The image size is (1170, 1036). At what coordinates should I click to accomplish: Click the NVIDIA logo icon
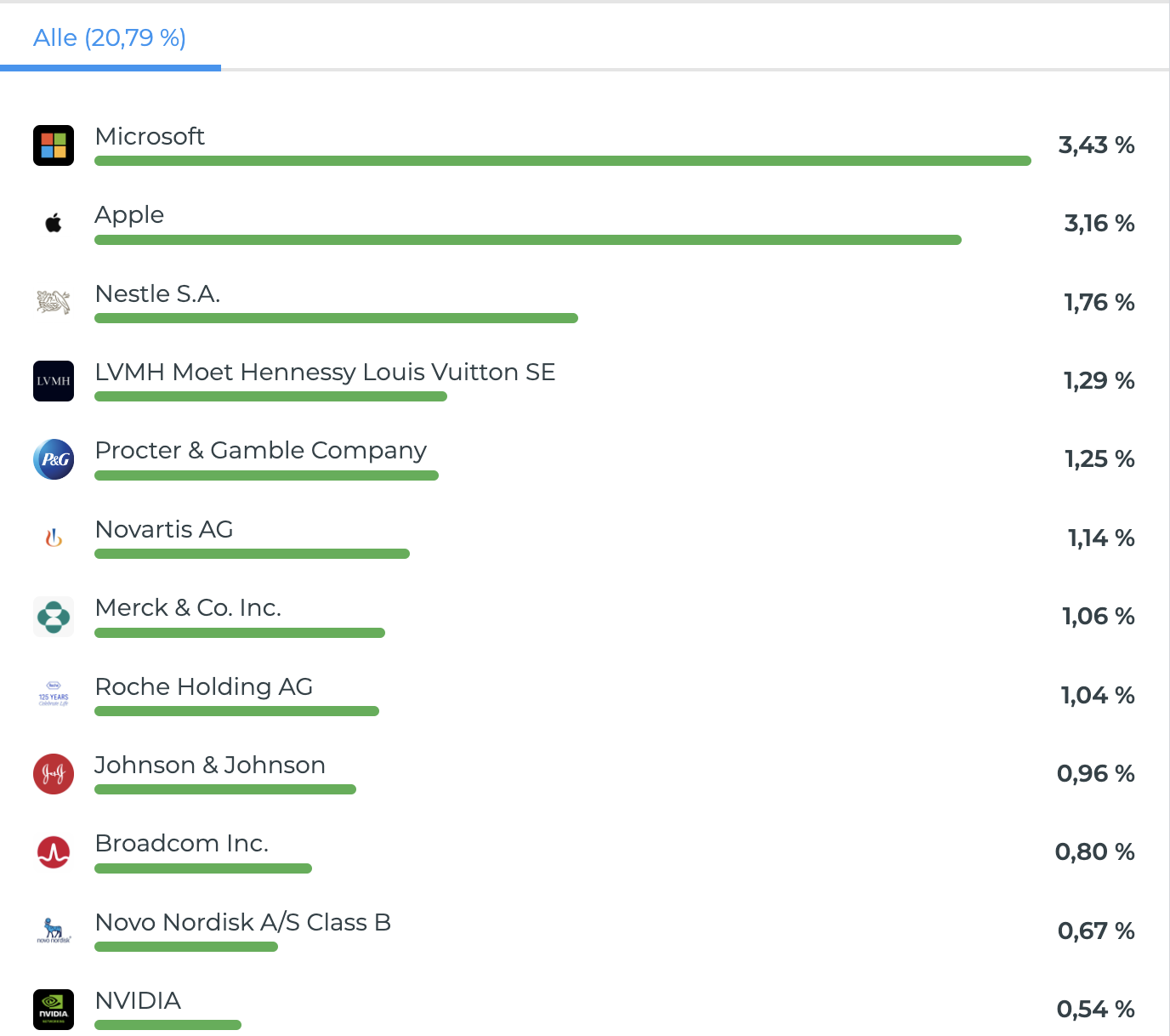54,1010
